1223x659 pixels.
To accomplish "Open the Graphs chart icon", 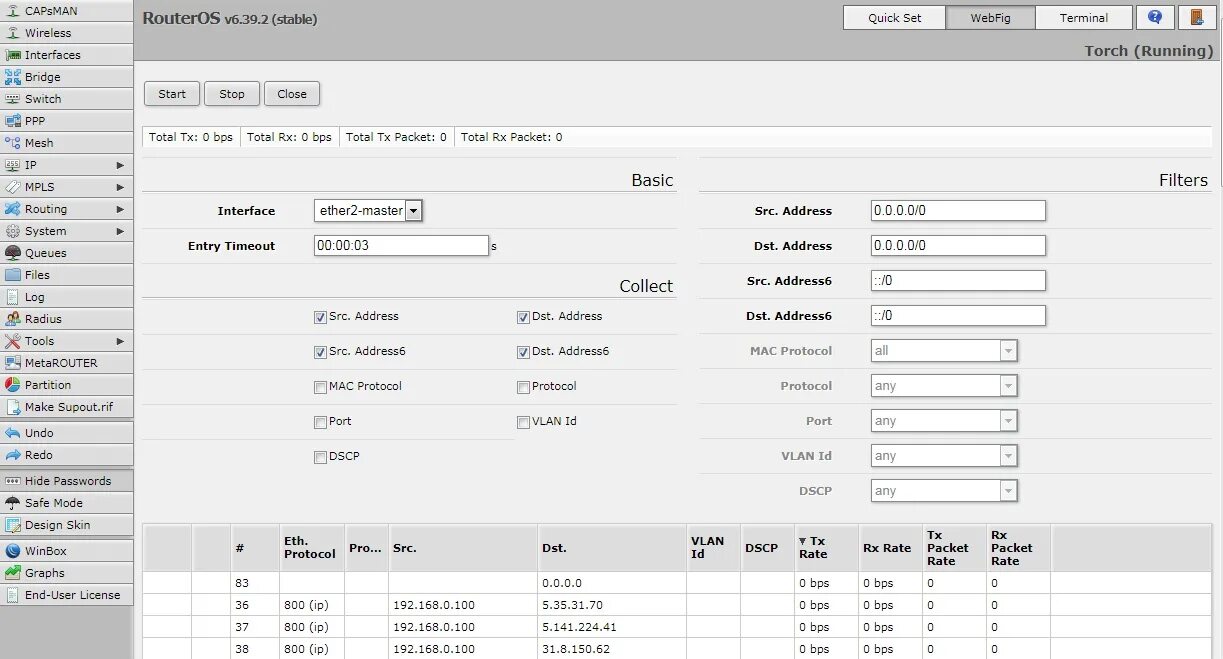I will (13, 573).
